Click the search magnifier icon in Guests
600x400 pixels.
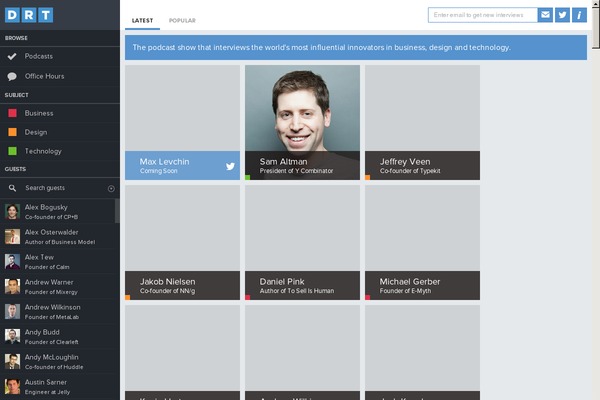12,188
